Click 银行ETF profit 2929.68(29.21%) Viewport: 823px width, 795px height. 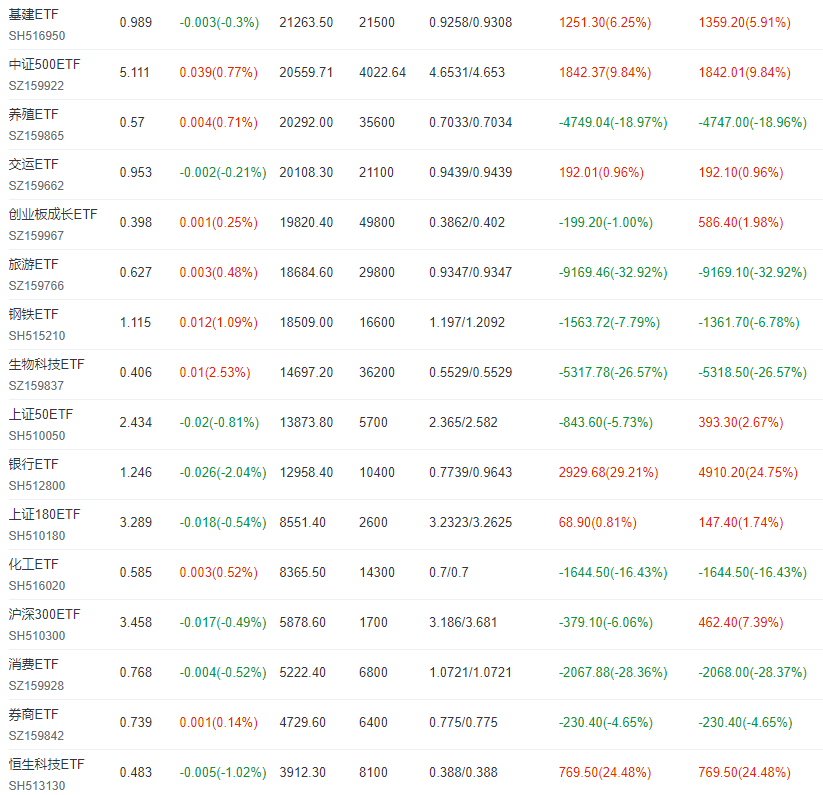[608, 472]
